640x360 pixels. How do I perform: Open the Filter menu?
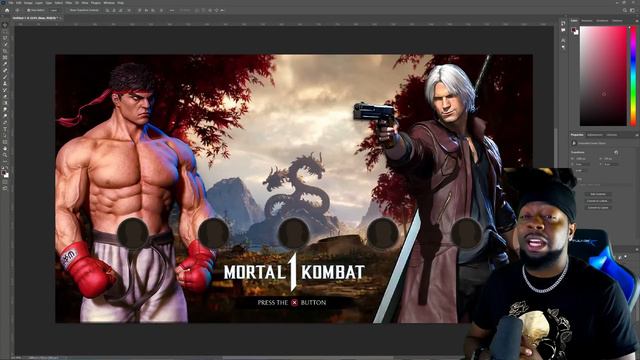coord(69,3)
